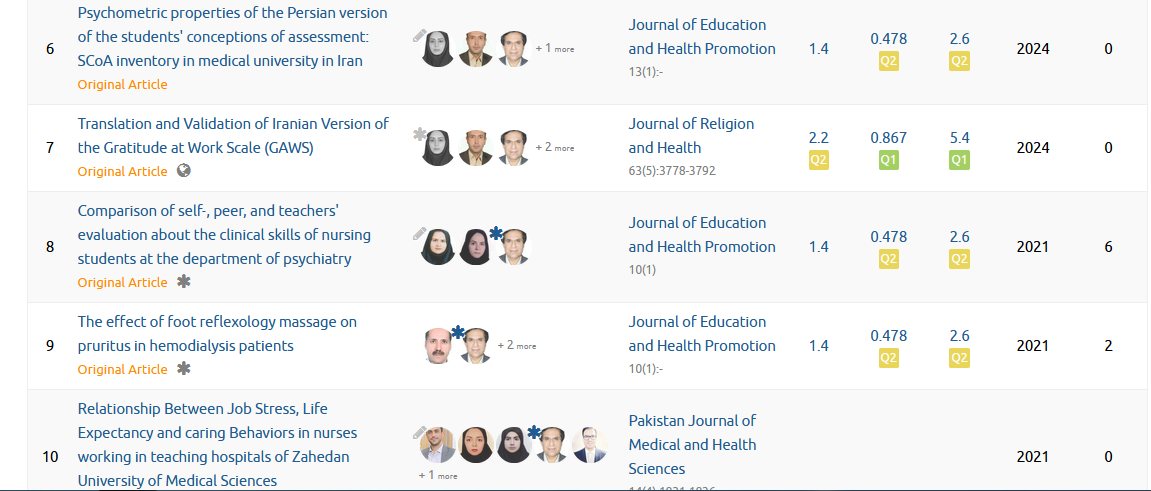Click the gray asterisk next to row 8 Original Article
The width and height of the screenshot is (1151, 491).
[x=184, y=282]
